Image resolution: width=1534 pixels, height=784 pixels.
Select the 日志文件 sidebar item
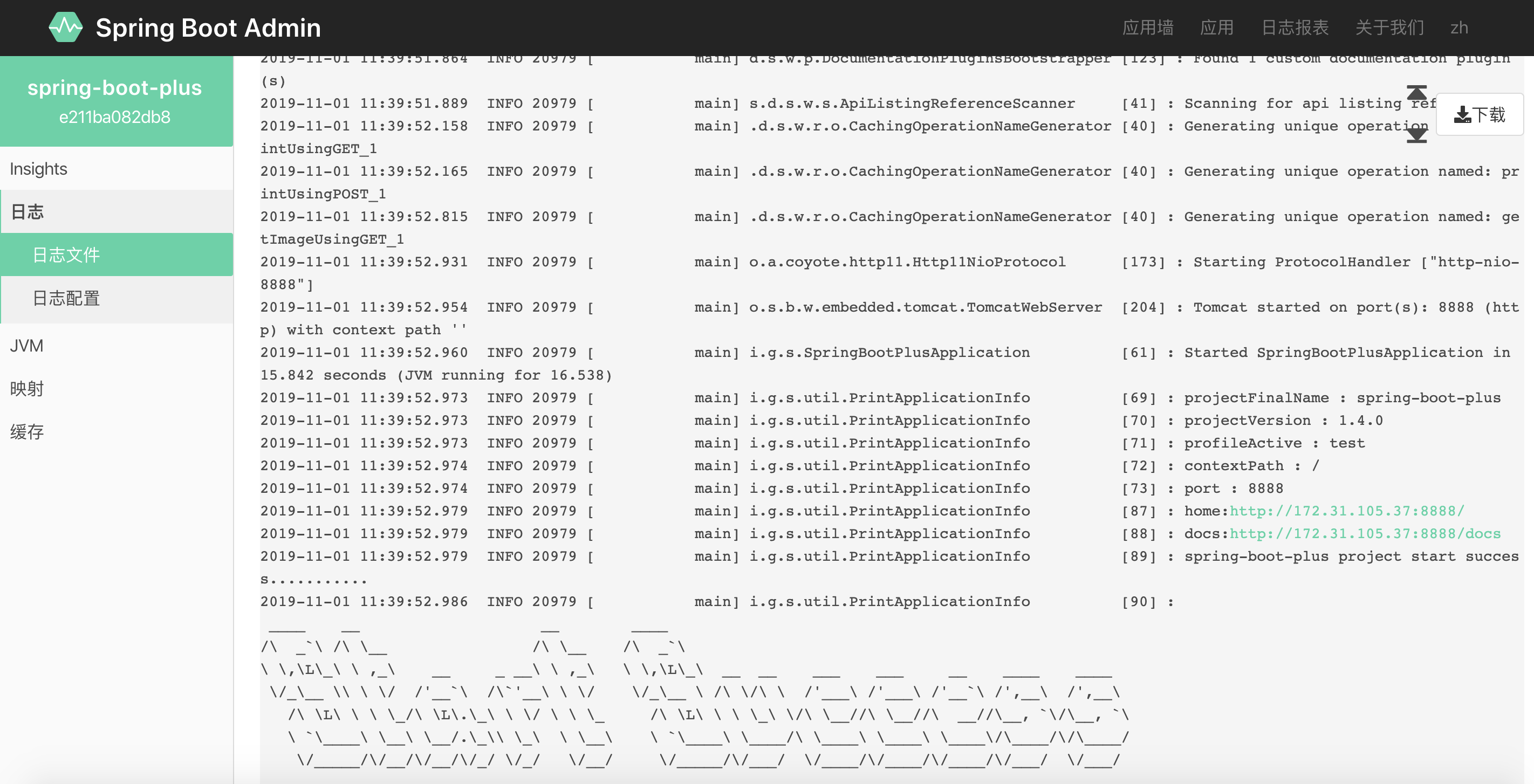pos(113,254)
